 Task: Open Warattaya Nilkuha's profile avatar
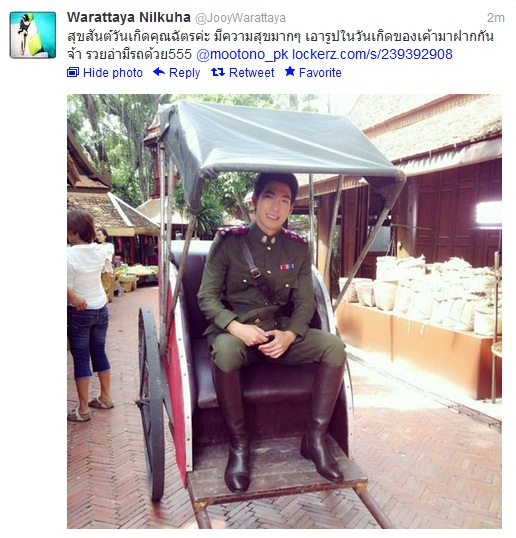click(33, 35)
